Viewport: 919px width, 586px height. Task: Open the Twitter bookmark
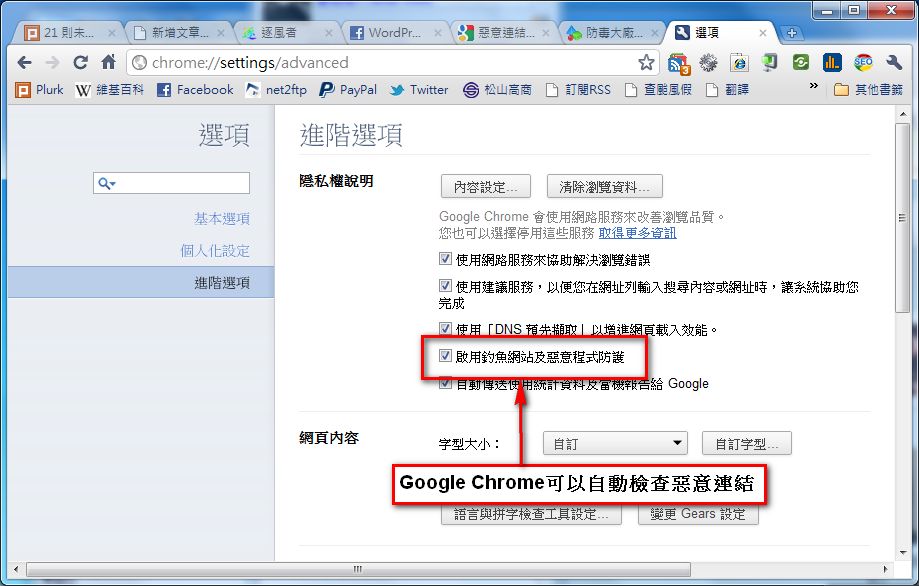[x=419, y=90]
